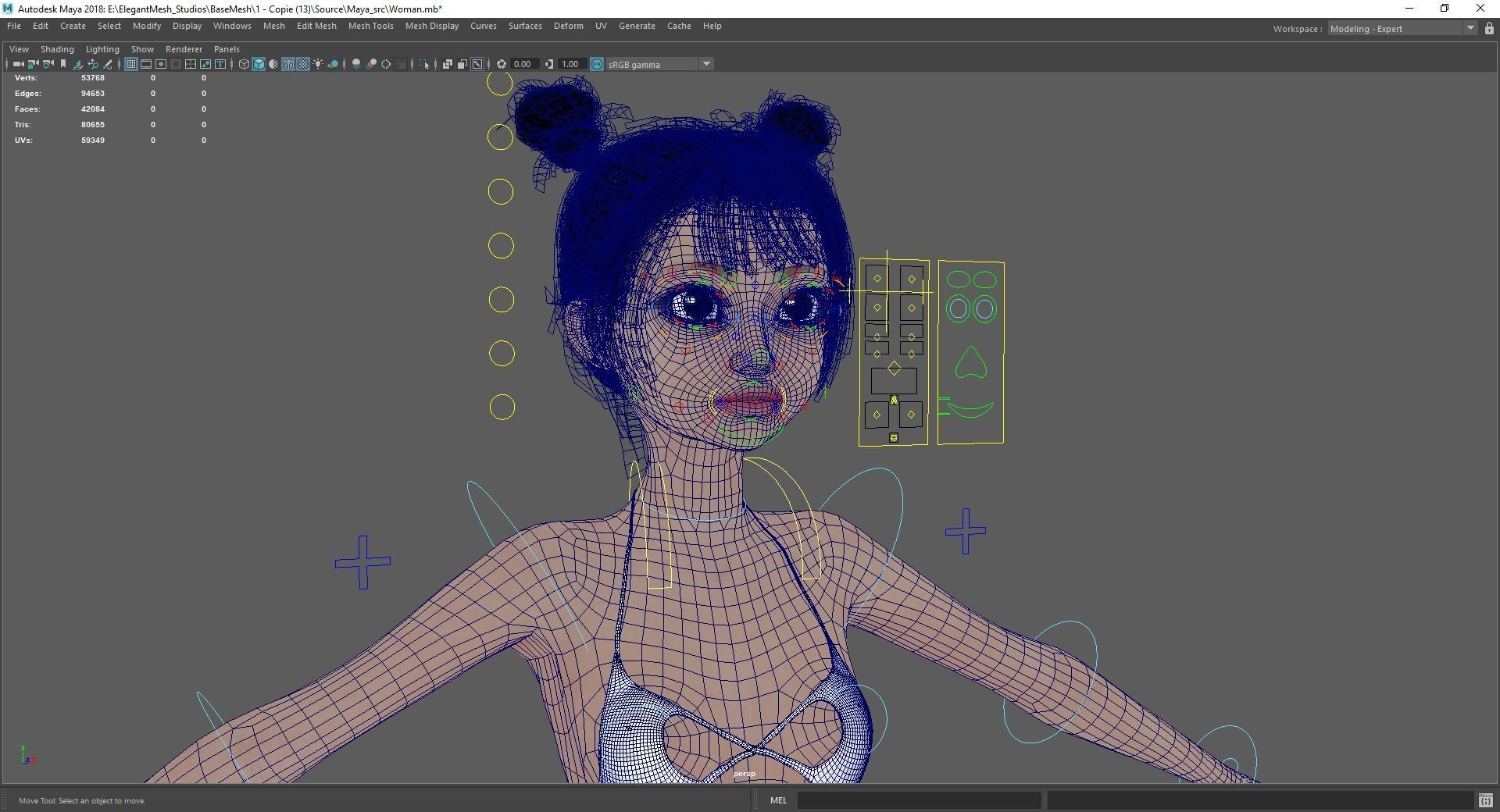The image size is (1500, 812).
Task: Click the XRay display icon
Action: coord(448,64)
